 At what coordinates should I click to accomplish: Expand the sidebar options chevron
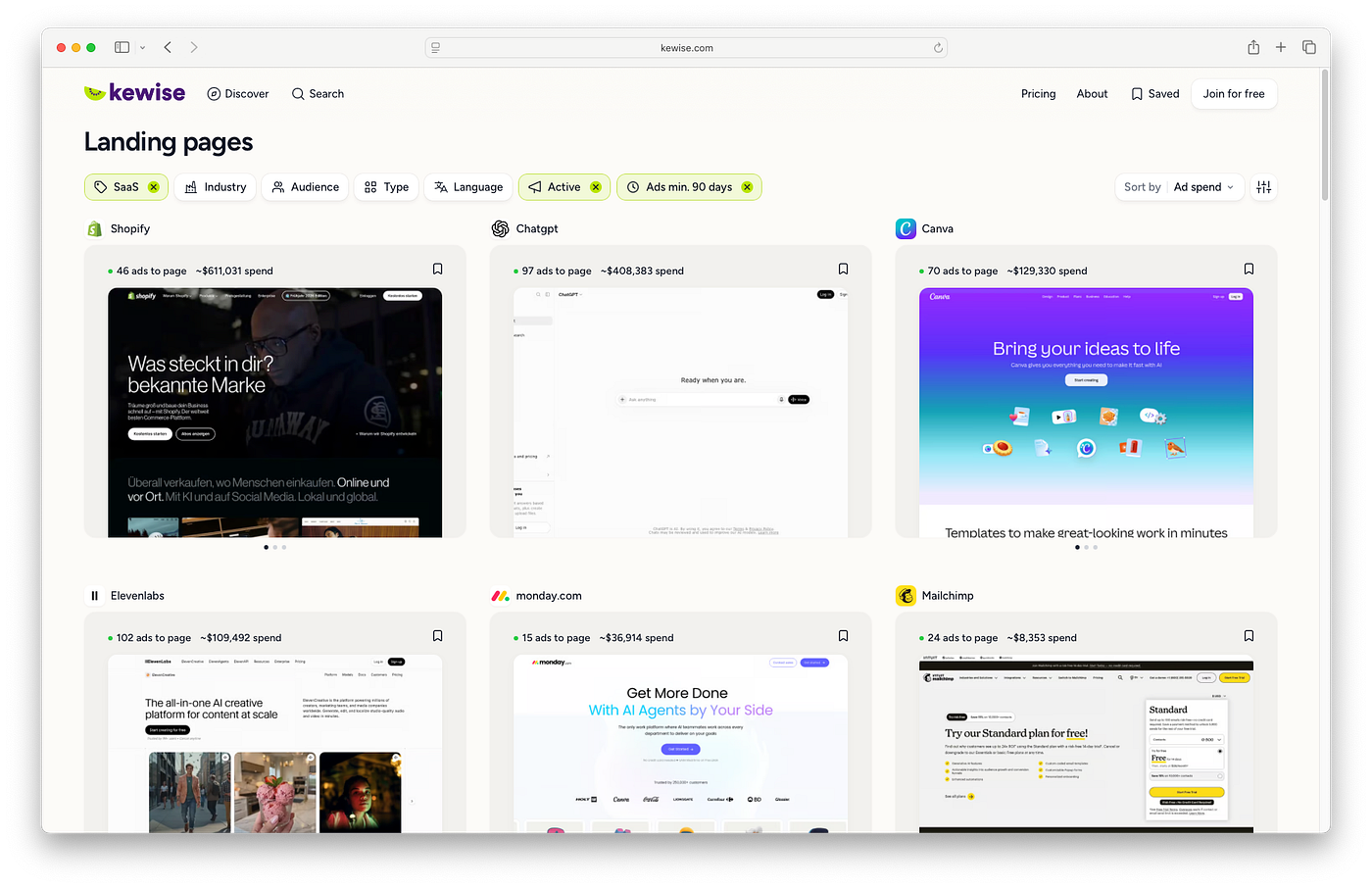[143, 47]
